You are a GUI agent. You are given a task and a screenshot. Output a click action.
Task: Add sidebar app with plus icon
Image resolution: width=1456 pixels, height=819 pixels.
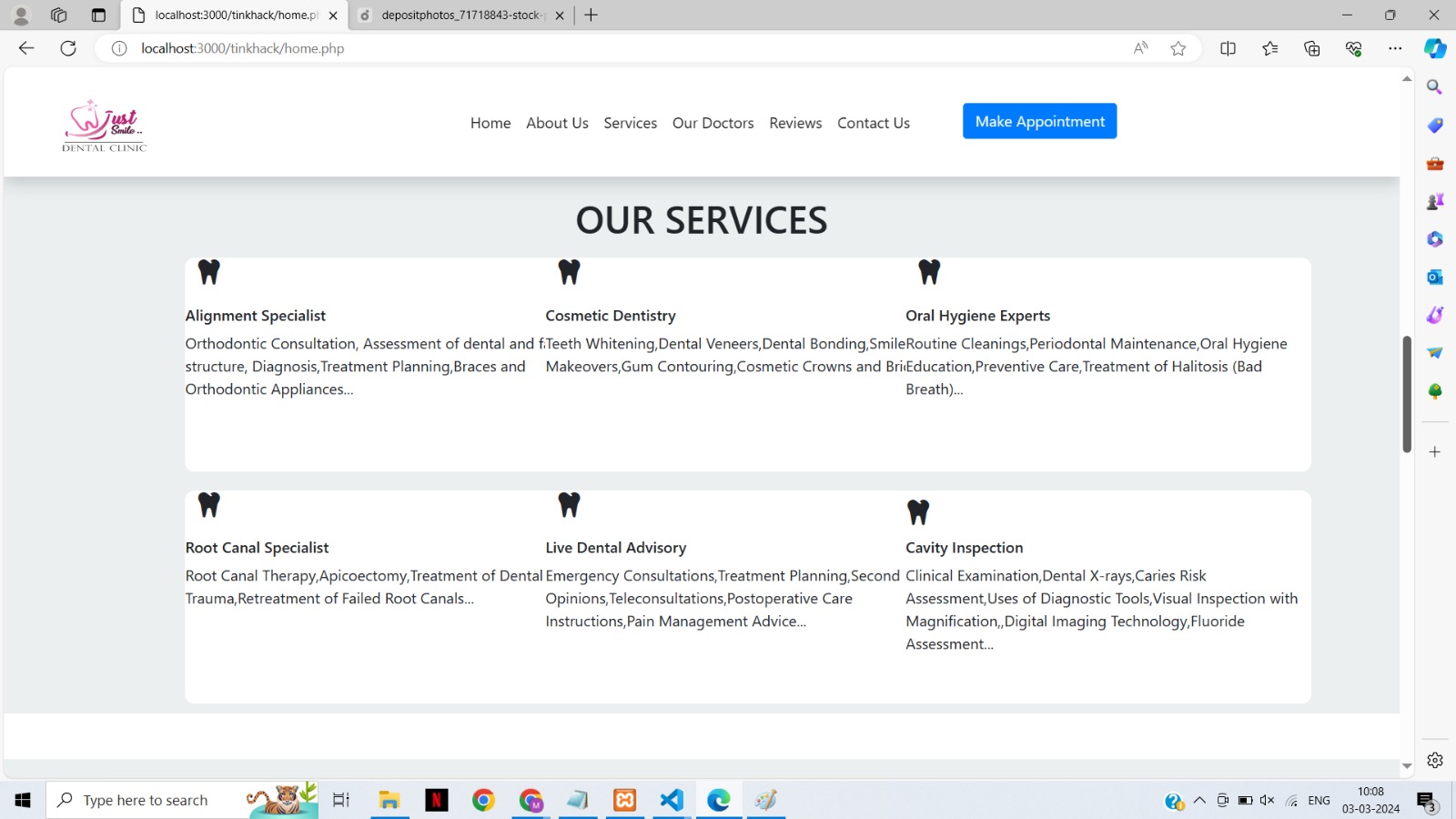pos(1435,451)
